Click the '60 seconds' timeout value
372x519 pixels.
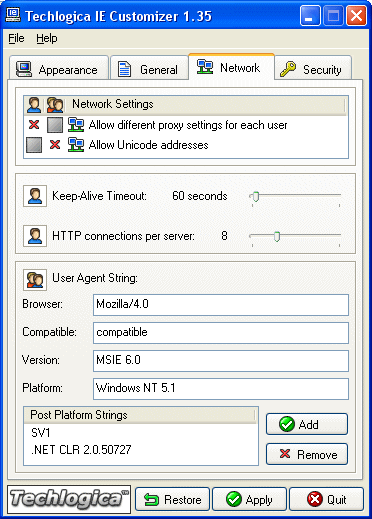tap(200, 196)
